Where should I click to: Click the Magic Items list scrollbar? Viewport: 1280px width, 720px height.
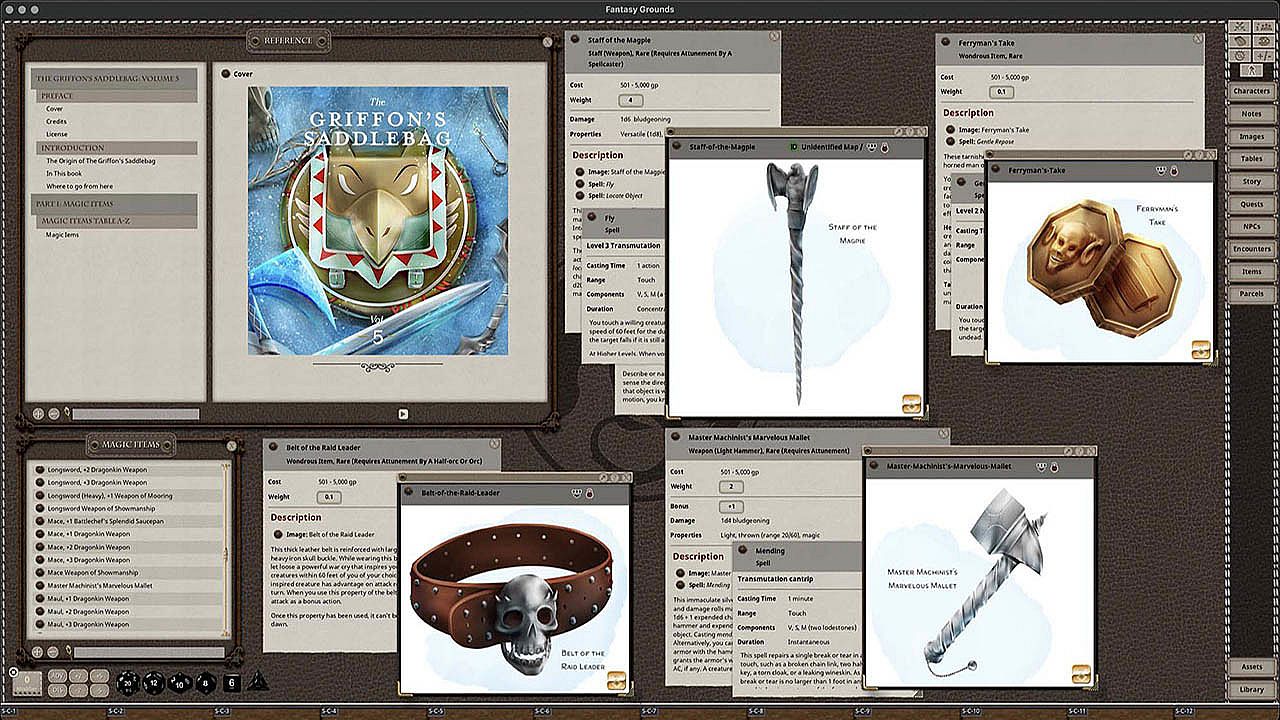point(226,551)
